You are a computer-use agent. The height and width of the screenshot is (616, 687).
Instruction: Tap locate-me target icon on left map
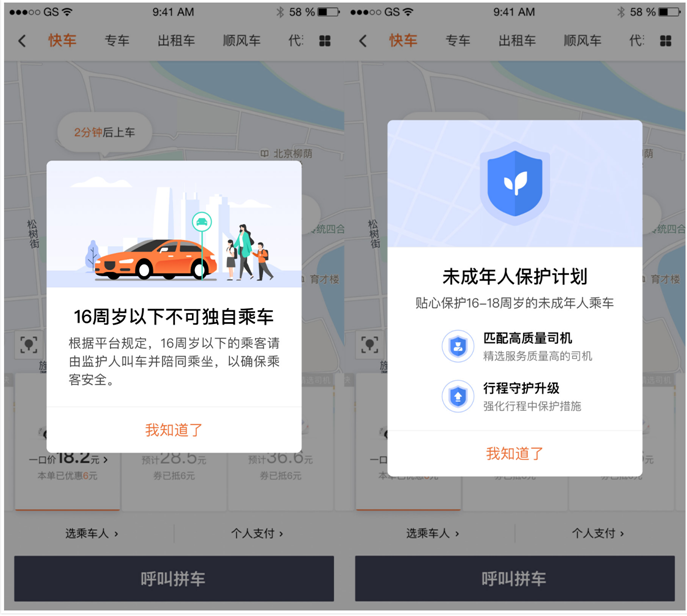coord(29,345)
